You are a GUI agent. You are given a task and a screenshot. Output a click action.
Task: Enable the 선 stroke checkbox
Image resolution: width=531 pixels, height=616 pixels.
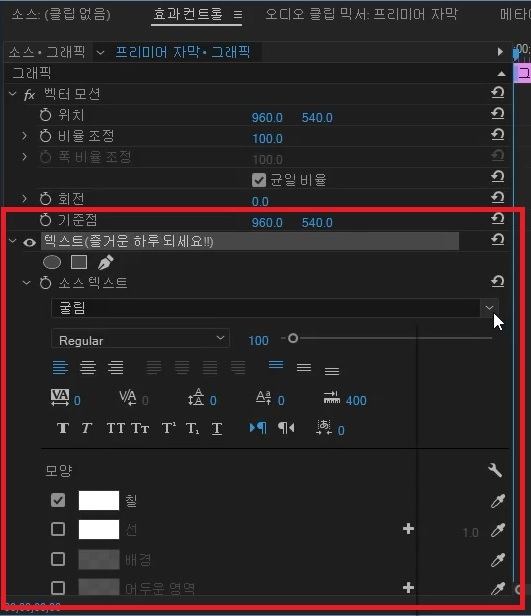point(58,529)
